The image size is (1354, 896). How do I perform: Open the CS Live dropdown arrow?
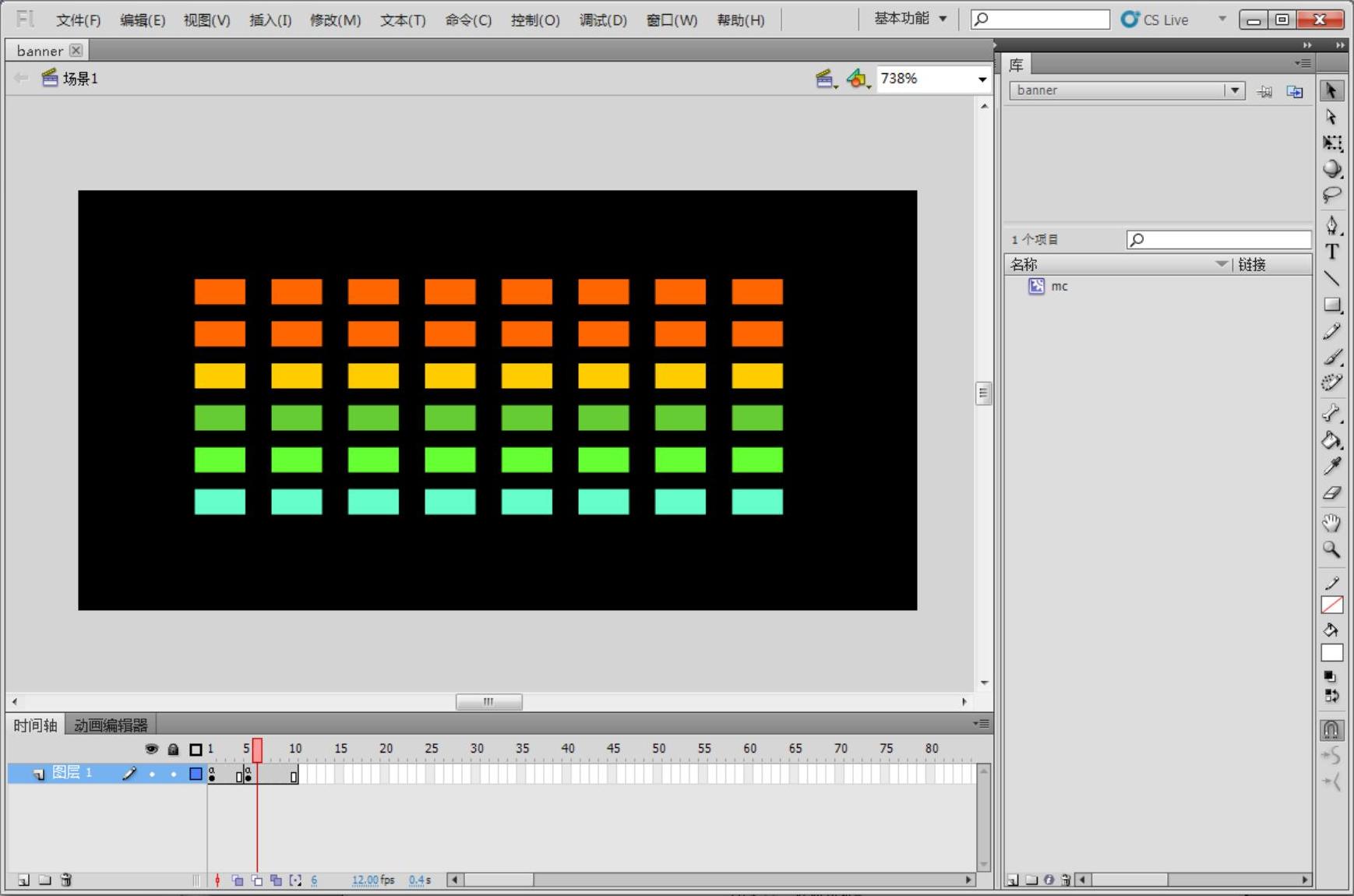[x=1222, y=19]
